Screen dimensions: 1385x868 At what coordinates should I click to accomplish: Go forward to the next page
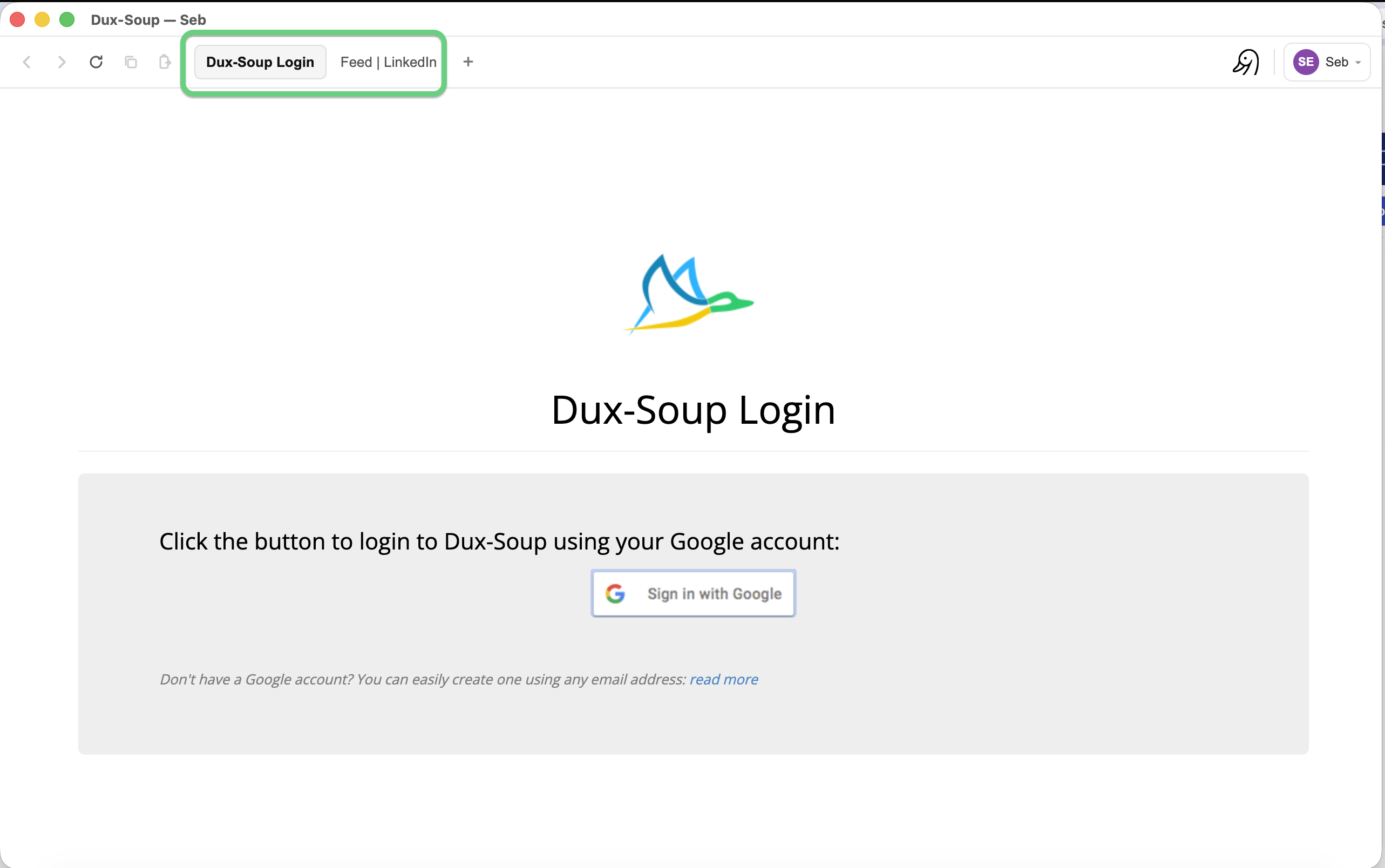(x=62, y=62)
